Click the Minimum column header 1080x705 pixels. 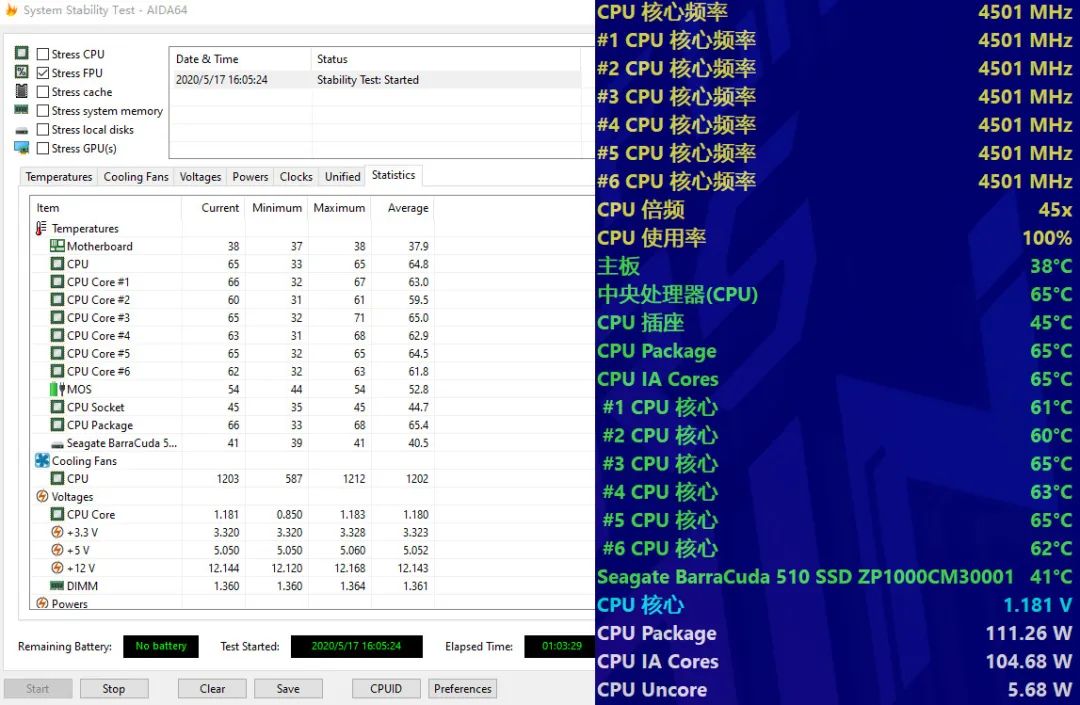276,208
